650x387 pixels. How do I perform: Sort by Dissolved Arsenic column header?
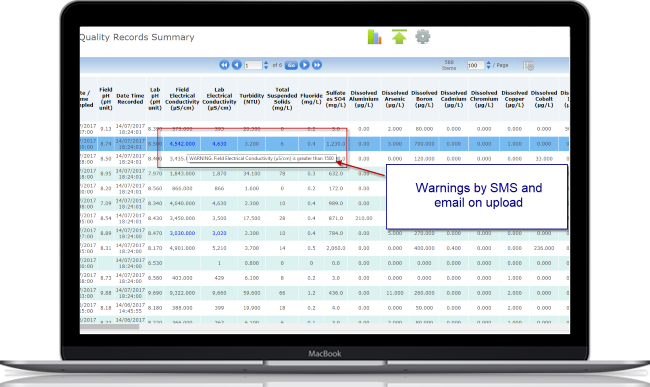click(395, 99)
